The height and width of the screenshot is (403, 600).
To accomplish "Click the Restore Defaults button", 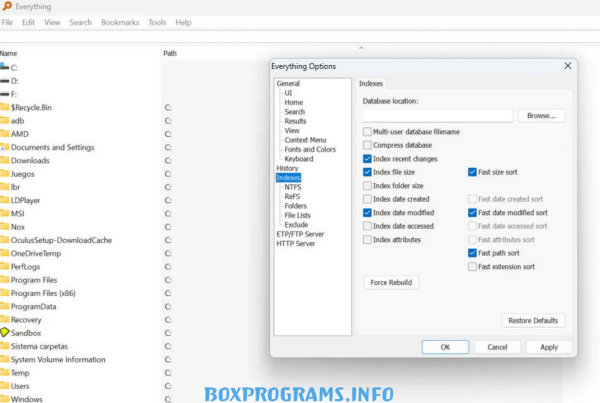I will point(533,320).
